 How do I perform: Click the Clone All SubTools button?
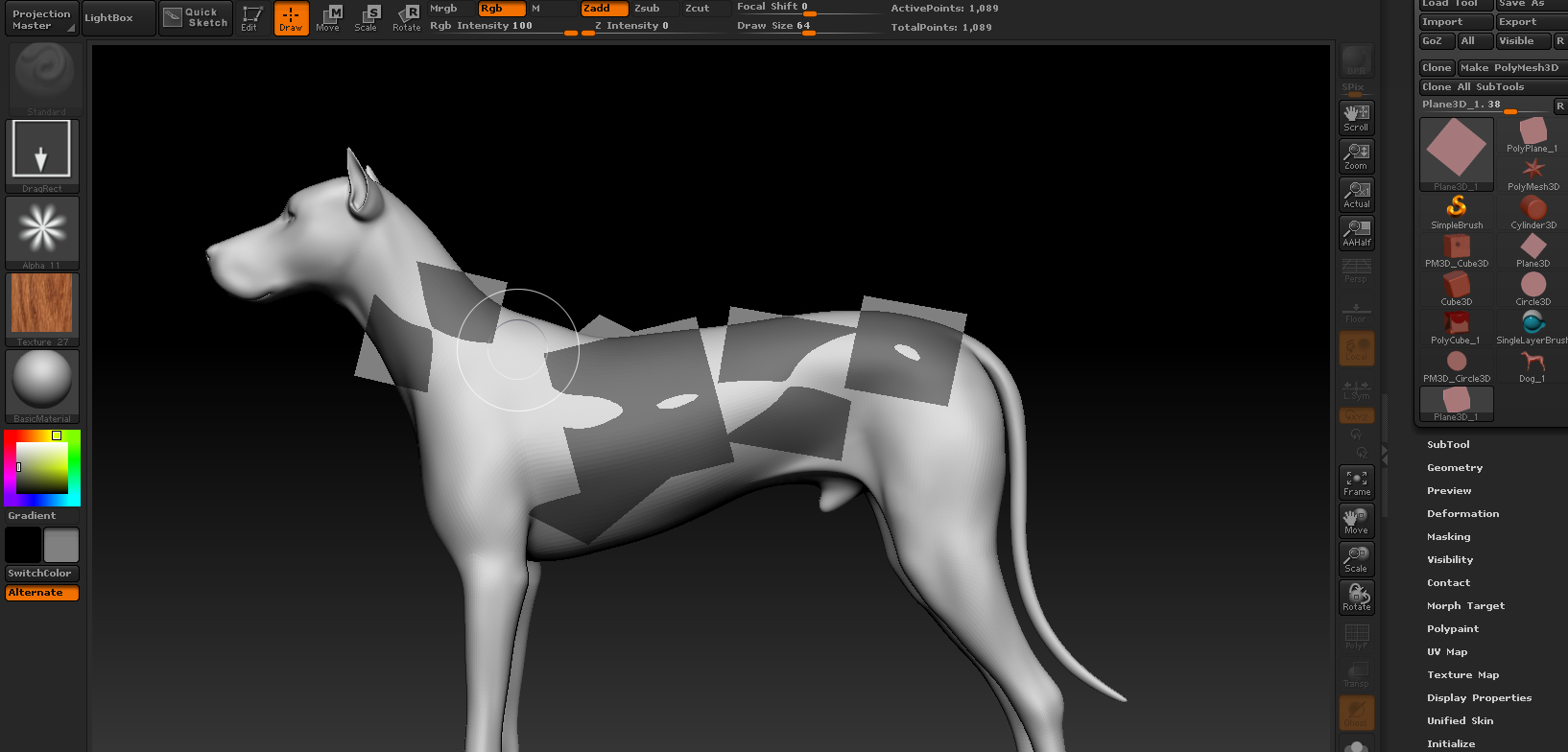tap(1493, 87)
